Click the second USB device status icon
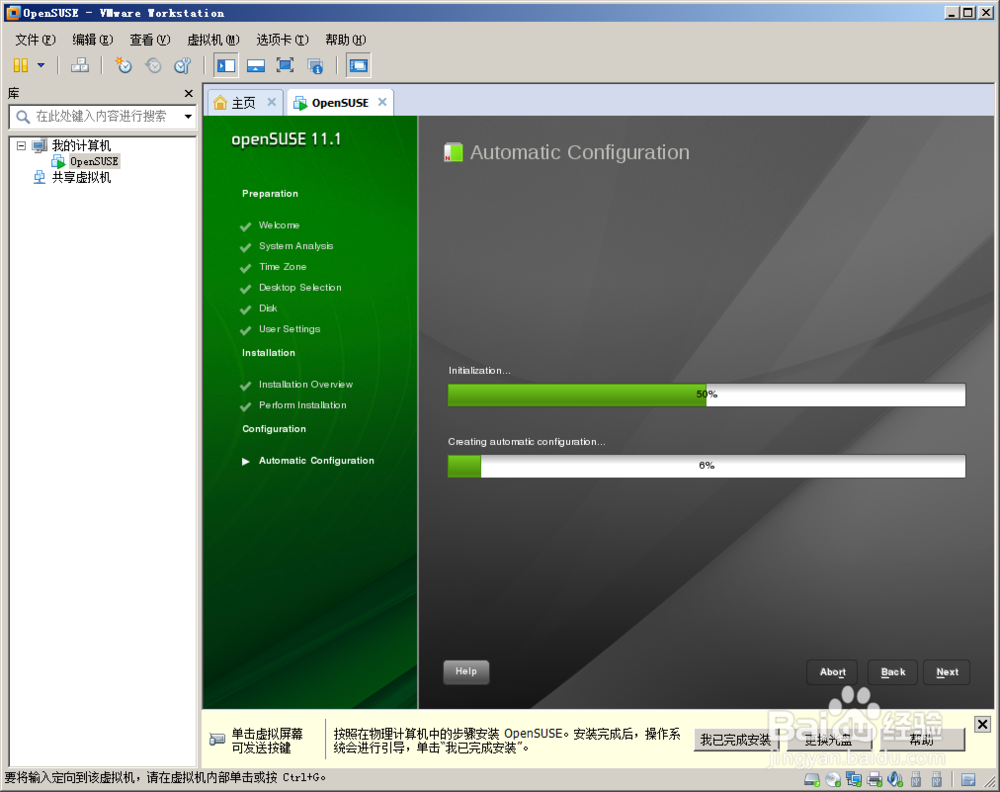This screenshot has height=792, width=1000. pyautogui.click(x=936, y=779)
